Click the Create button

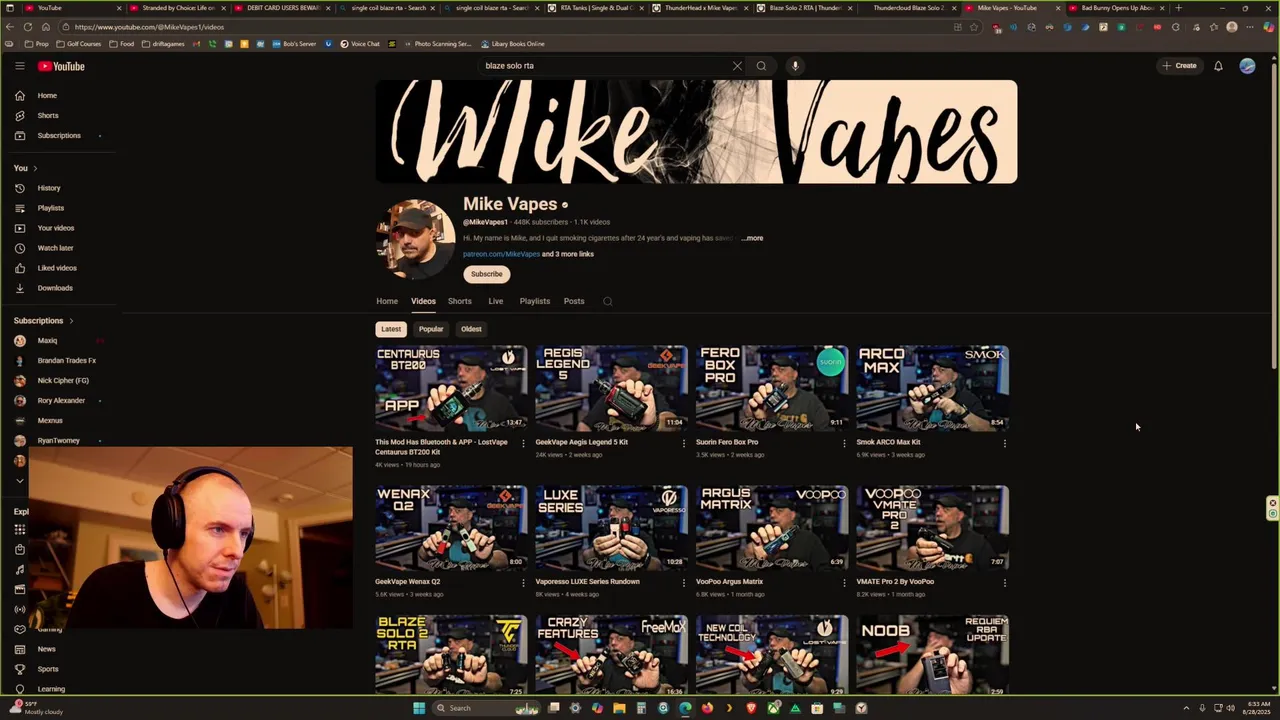(1179, 66)
